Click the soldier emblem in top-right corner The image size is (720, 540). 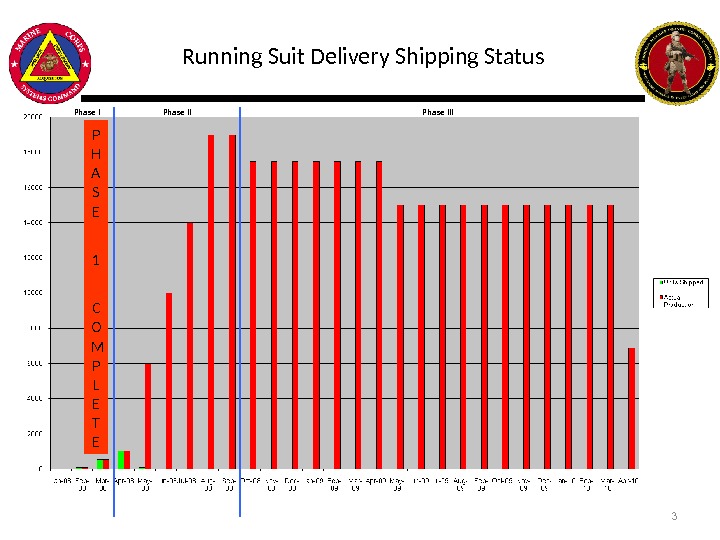[x=677, y=62]
